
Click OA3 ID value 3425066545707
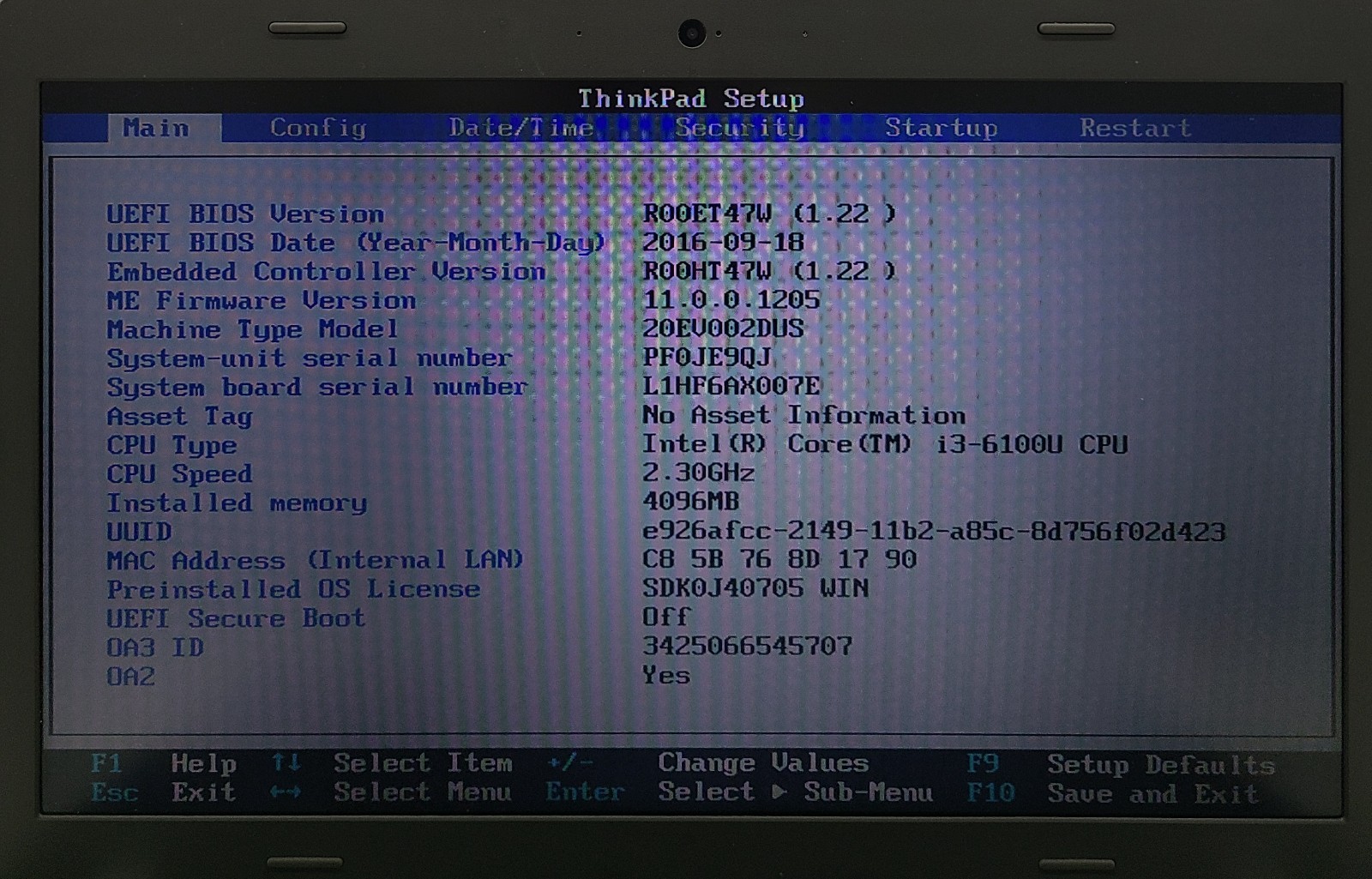[748, 646]
